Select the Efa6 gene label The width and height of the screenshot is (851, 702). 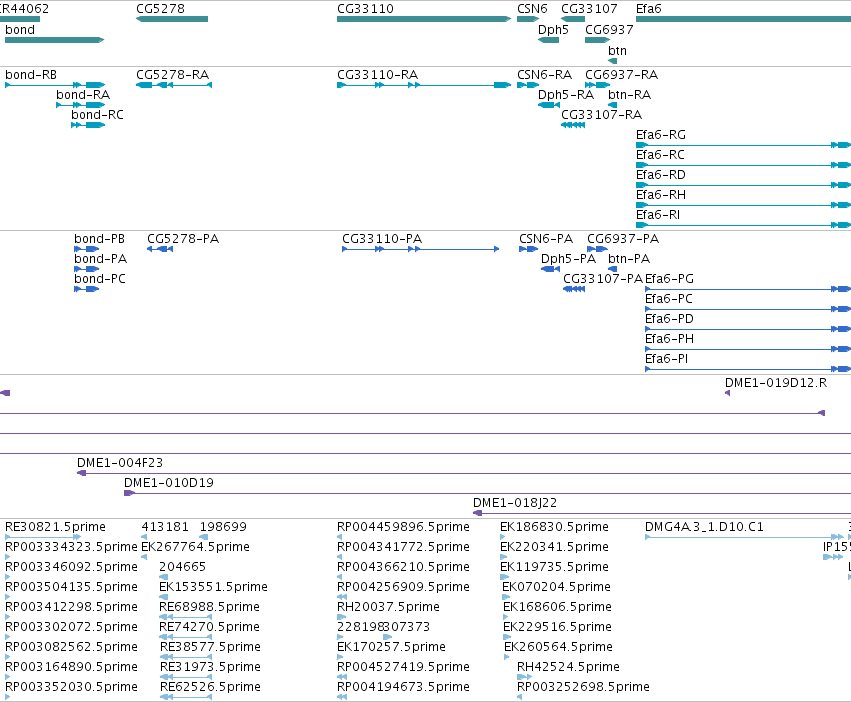pyautogui.click(x=649, y=9)
